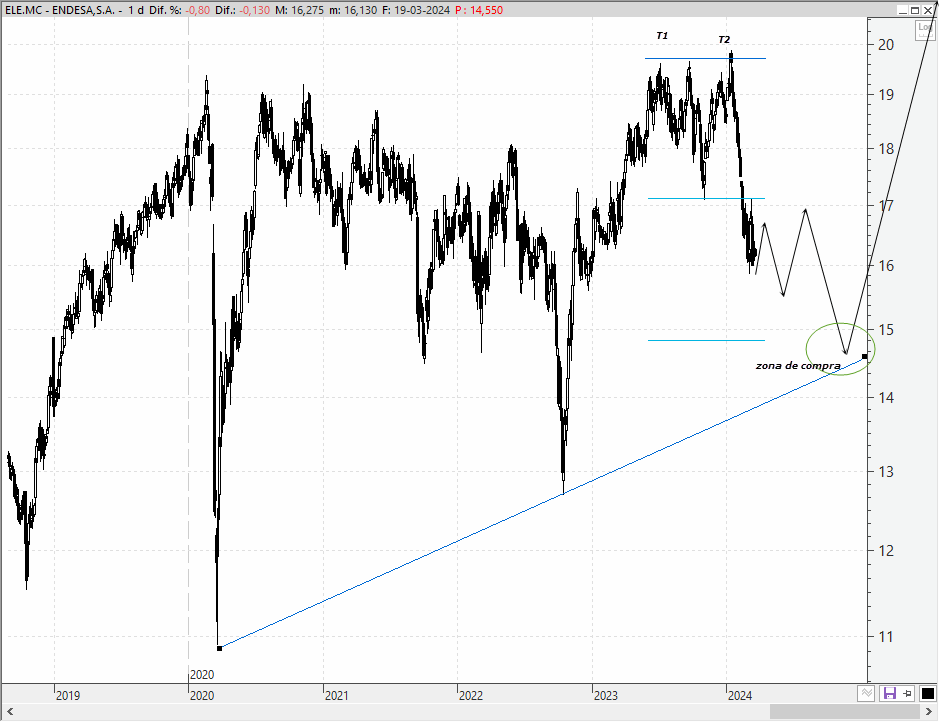Click the horizontal scrollbar thumb

(x=844, y=711)
